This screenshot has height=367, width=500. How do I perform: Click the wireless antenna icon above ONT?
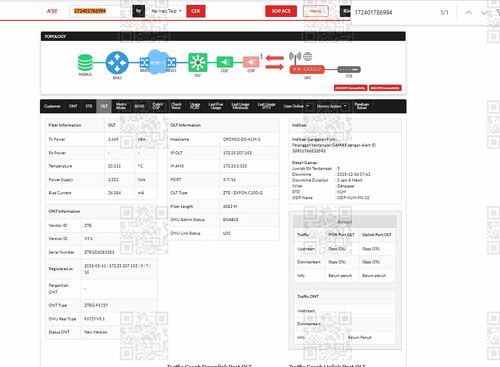point(295,57)
